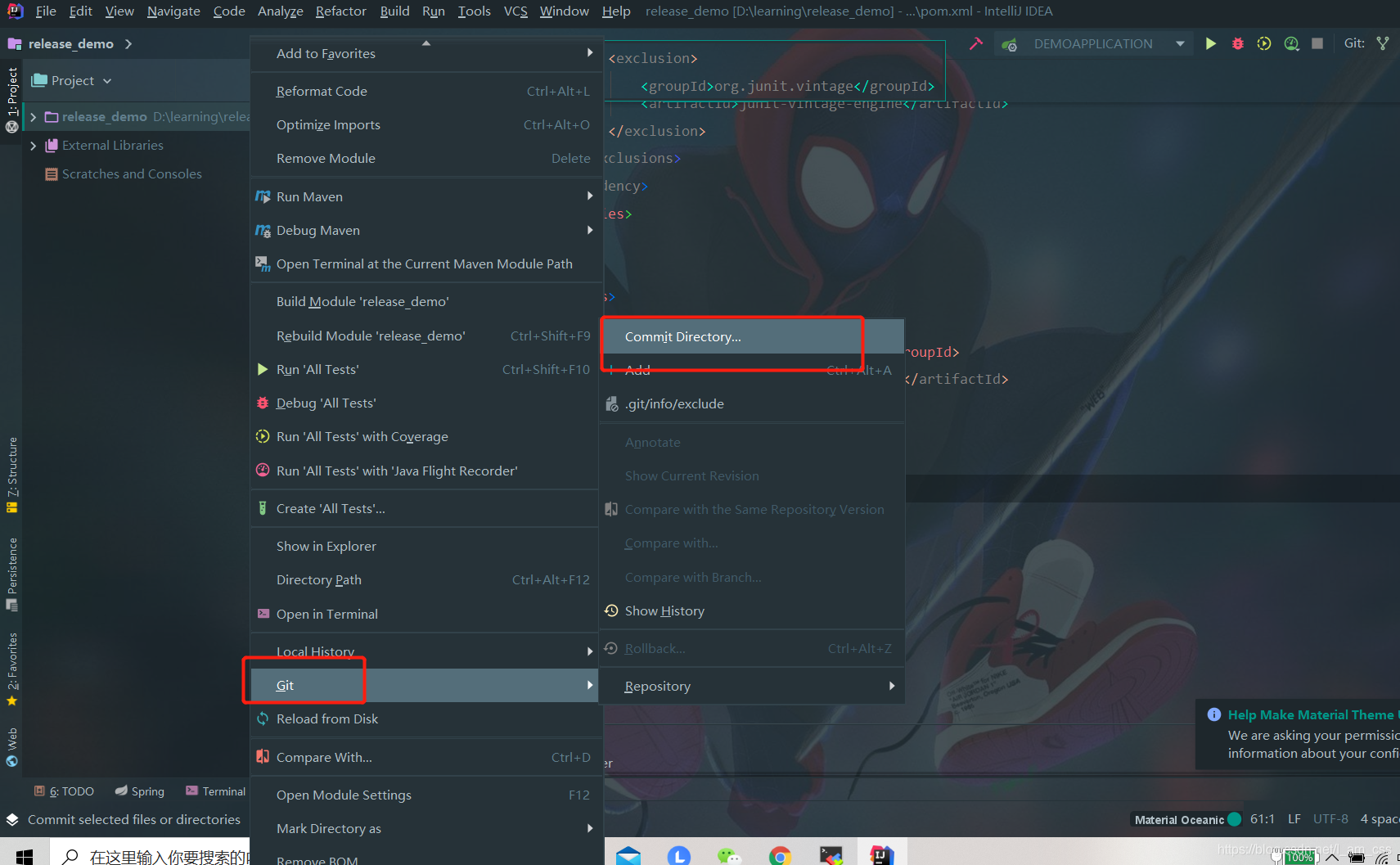Click Show in Explorer
Viewport: 1400px width, 865px height.
pyautogui.click(x=426, y=547)
